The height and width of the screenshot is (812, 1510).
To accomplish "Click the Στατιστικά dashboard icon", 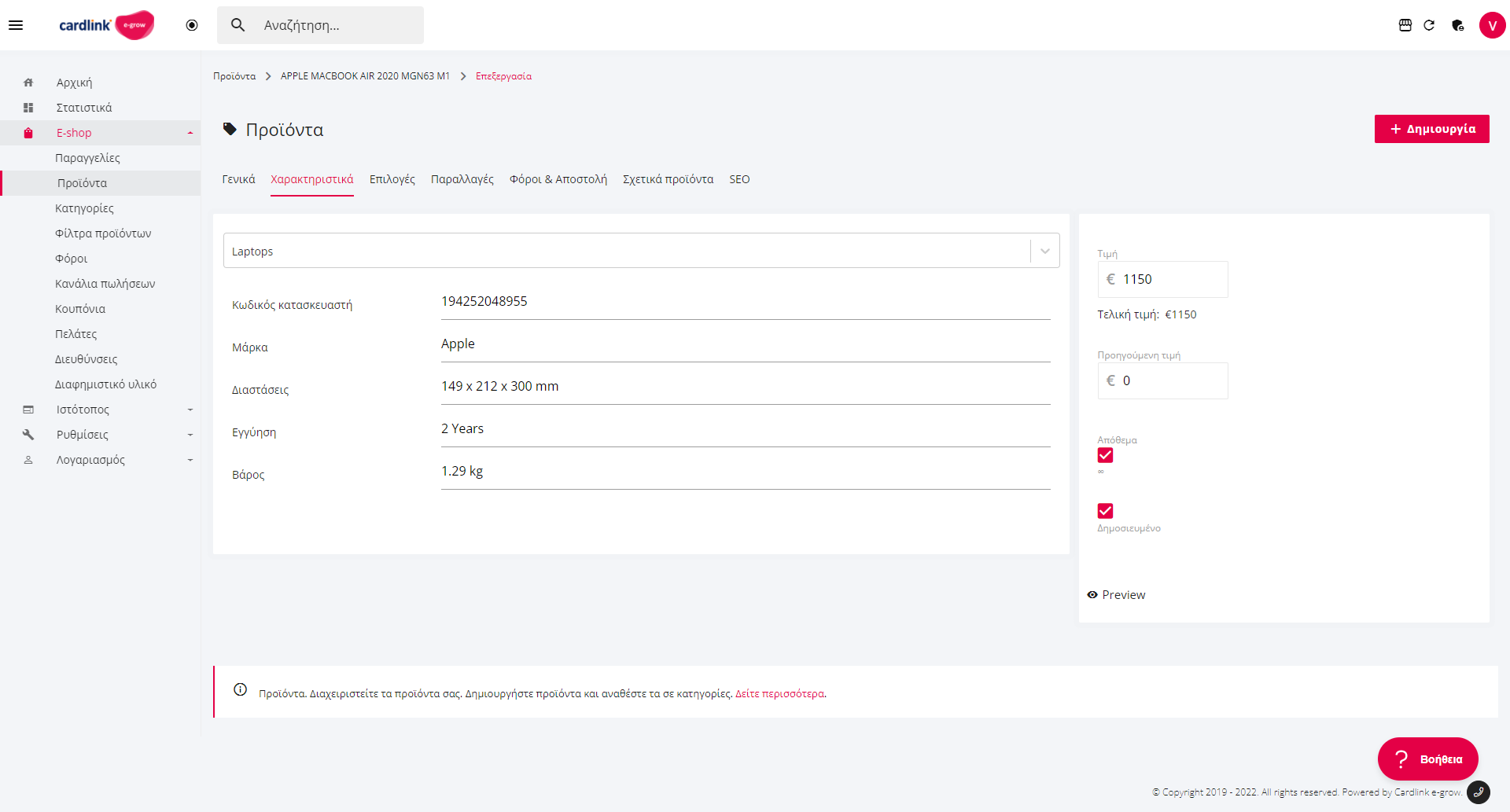I will pyautogui.click(x=28, y=108).
